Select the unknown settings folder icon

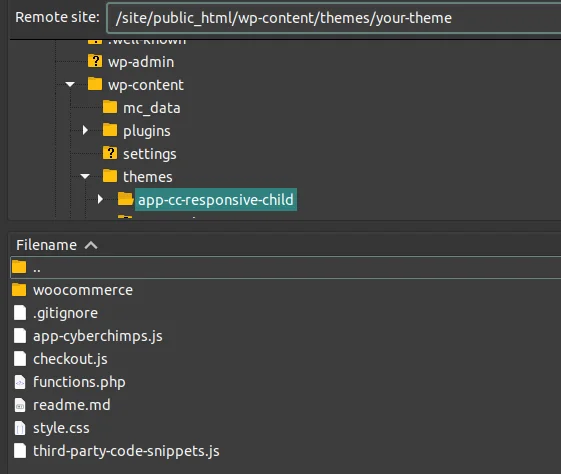[x=110, y=153]
